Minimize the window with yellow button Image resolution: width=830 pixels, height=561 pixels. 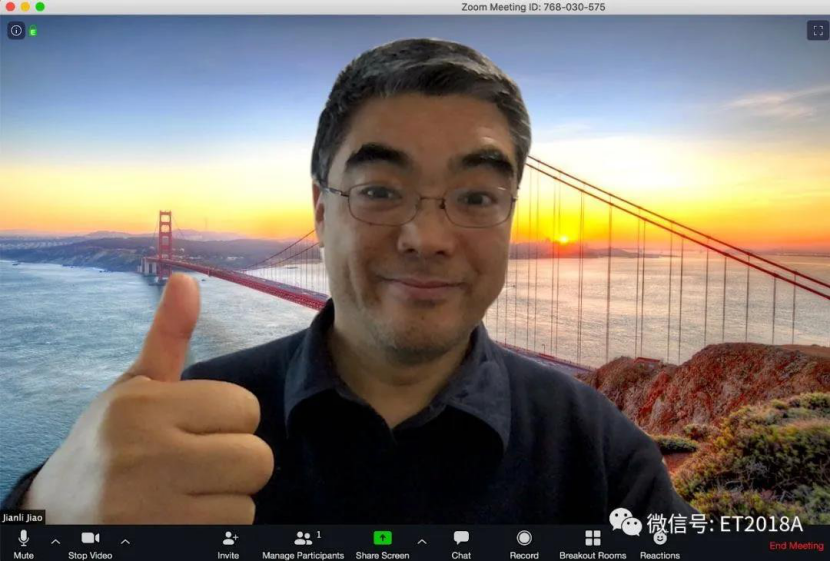click(25, 6)
